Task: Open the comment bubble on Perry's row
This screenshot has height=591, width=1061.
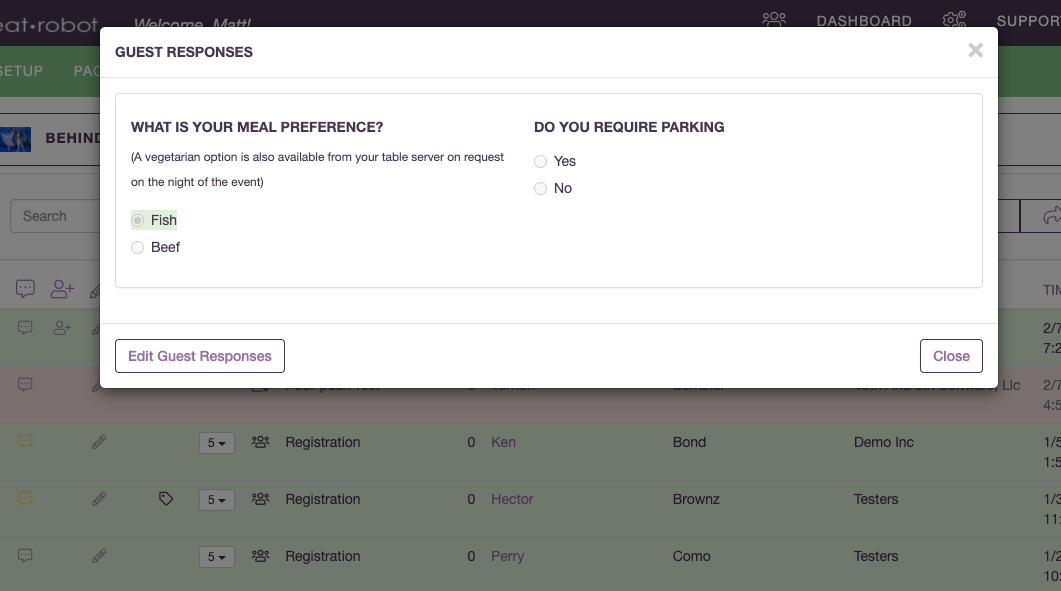Action: (x=25, y=556)
